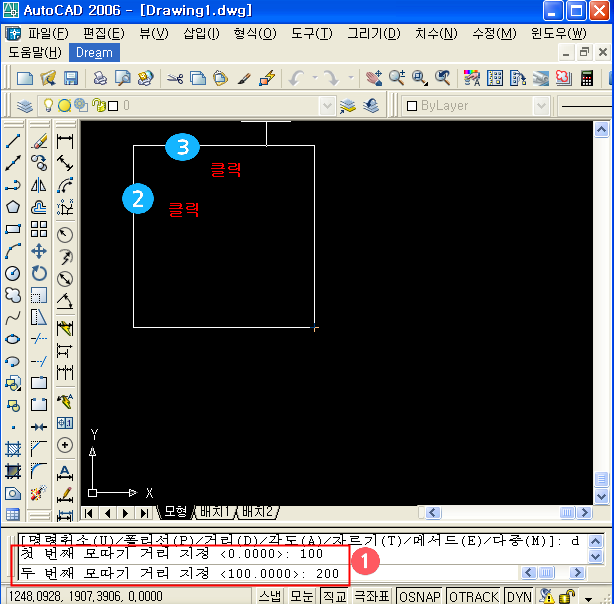Select the Spline draw tool
Image resolution: width=614 pixels, height=604 pixels.
tap(13, 317)
